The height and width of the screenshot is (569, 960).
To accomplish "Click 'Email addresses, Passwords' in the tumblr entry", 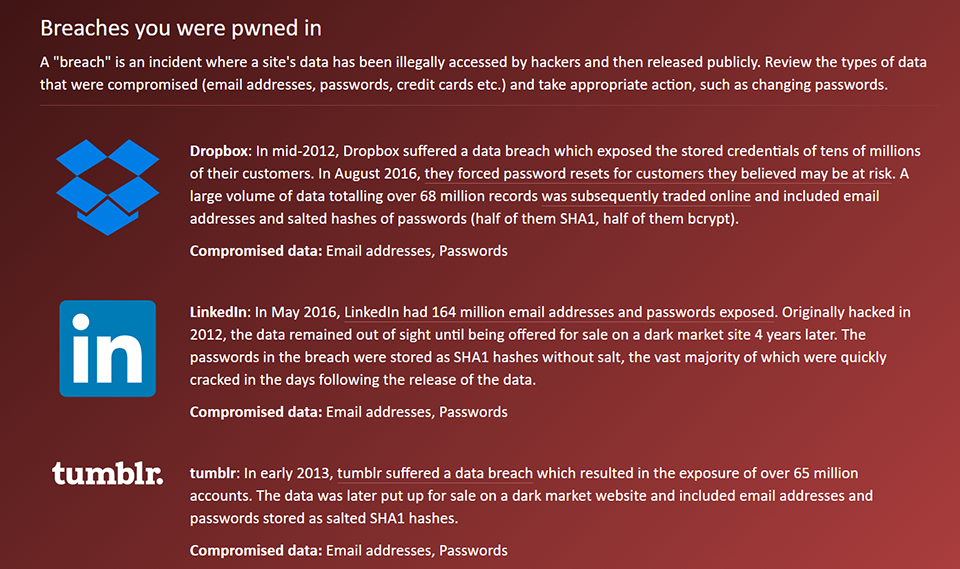I will 417,550.
